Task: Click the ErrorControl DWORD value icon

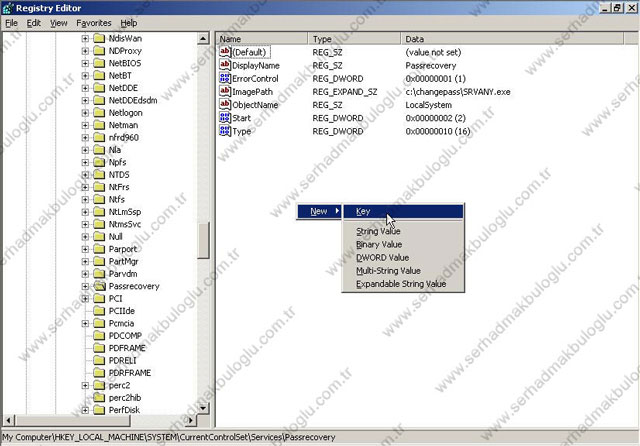Action: pos(225,78)
